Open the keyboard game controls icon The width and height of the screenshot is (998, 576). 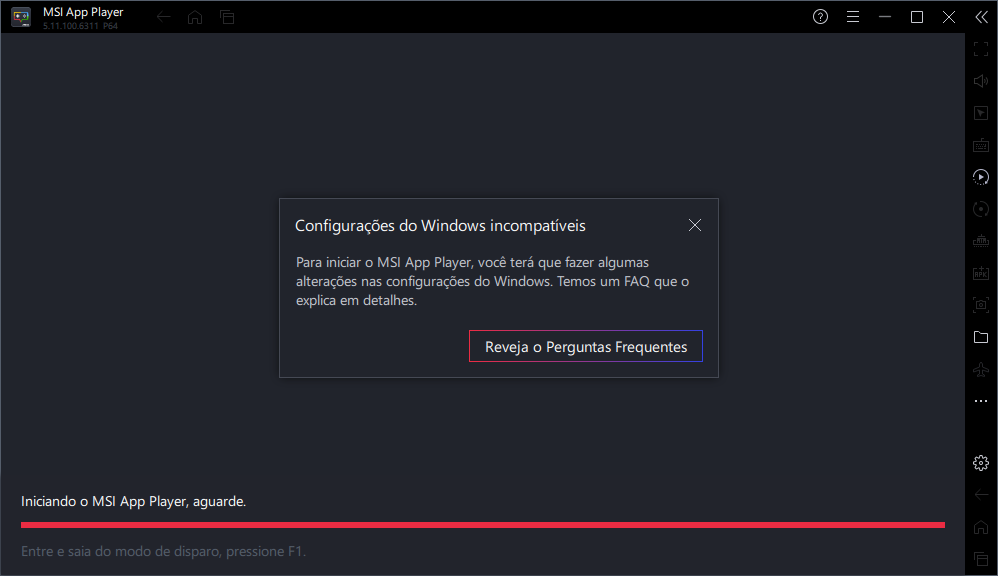[981, 145]
